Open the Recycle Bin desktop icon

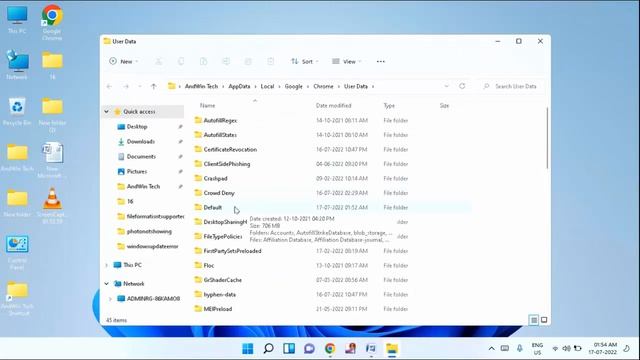(17, 111)
